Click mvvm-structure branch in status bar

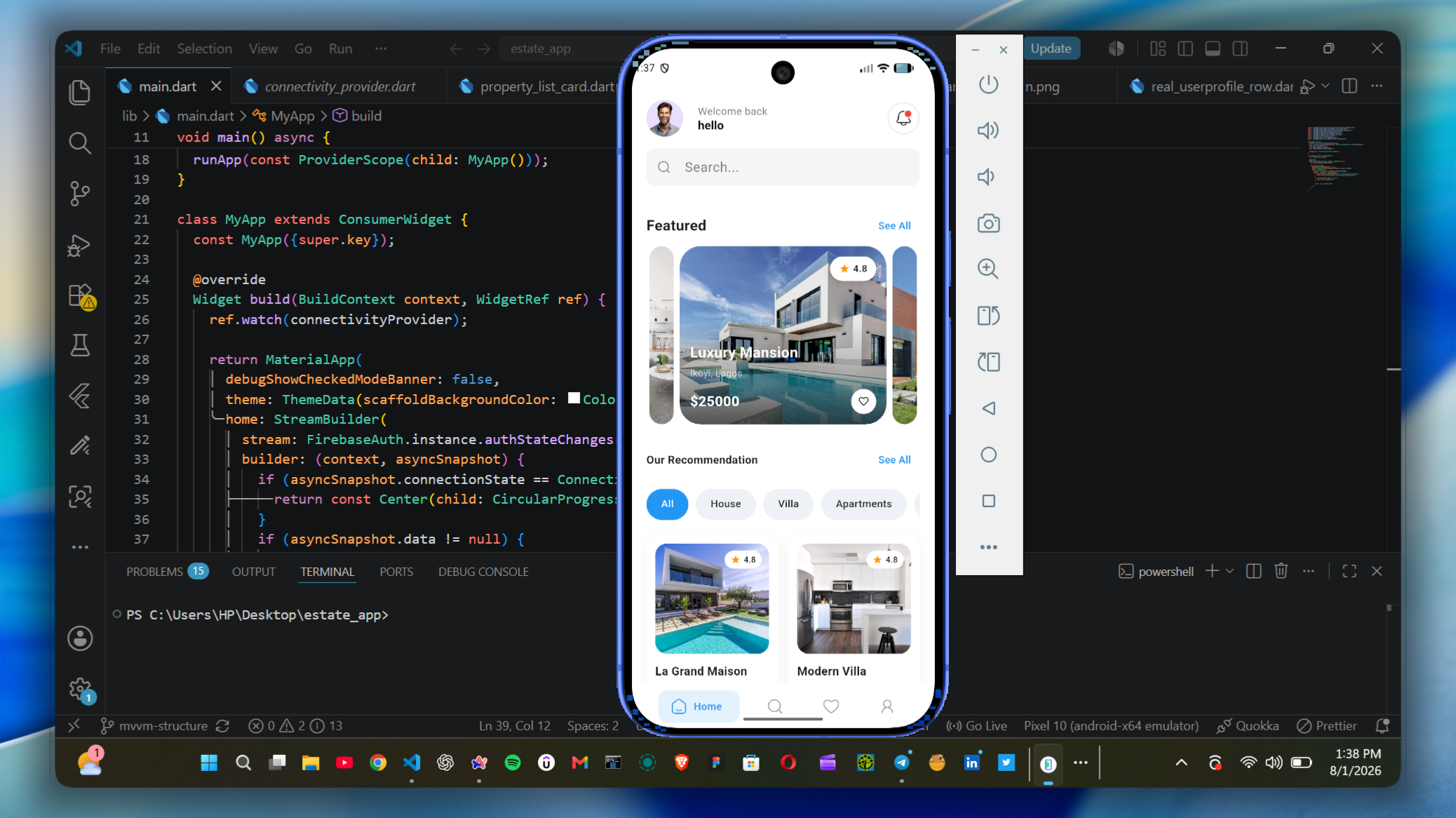tap(155, 725)
